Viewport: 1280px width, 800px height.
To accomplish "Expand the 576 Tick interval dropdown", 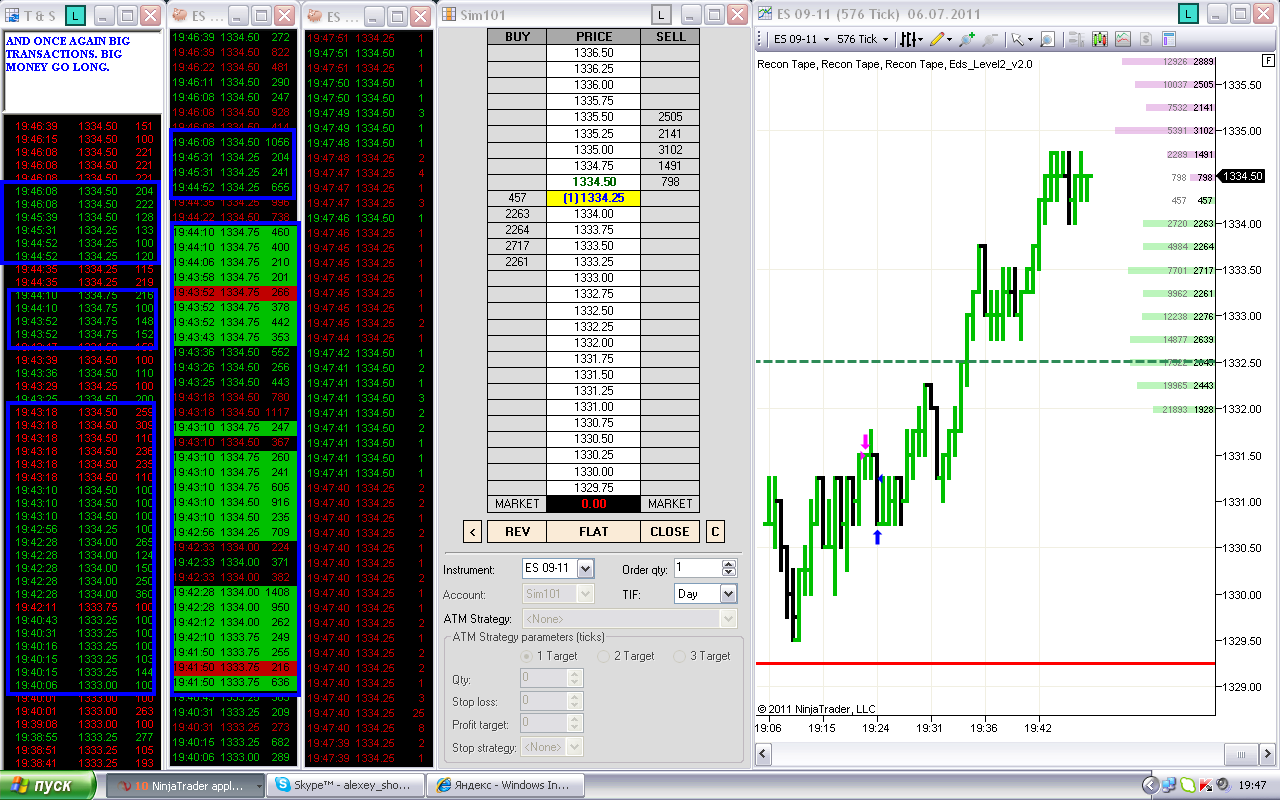I will (884, 39).
